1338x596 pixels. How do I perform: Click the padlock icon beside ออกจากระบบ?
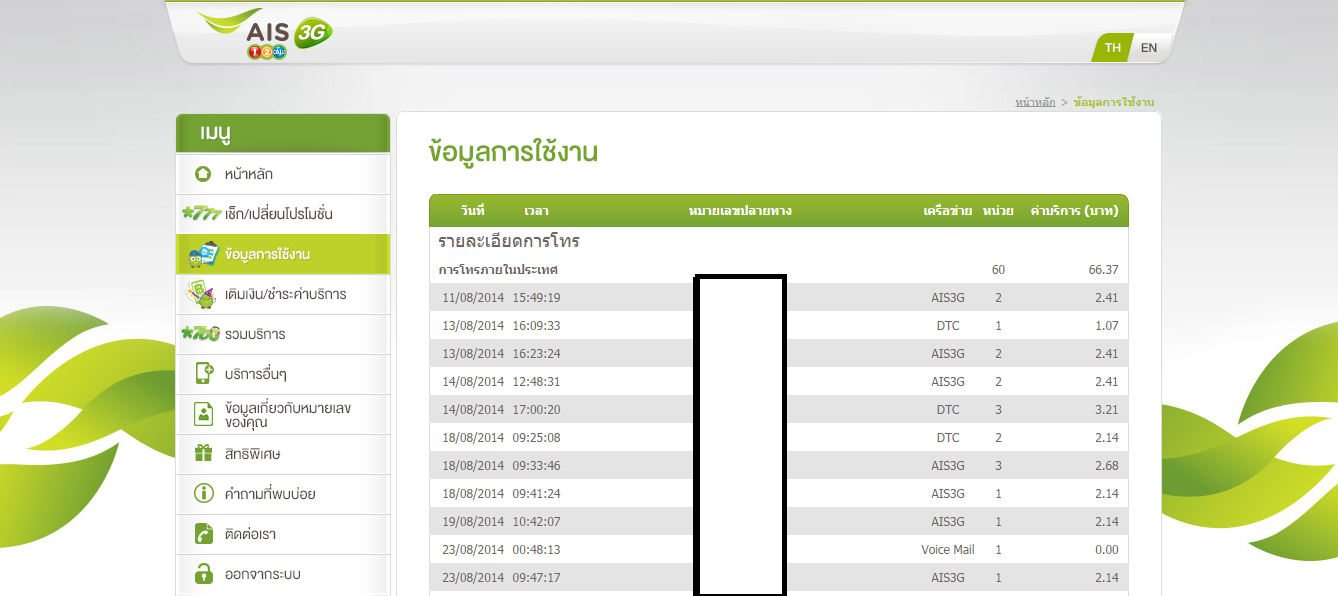coord(204,574)
